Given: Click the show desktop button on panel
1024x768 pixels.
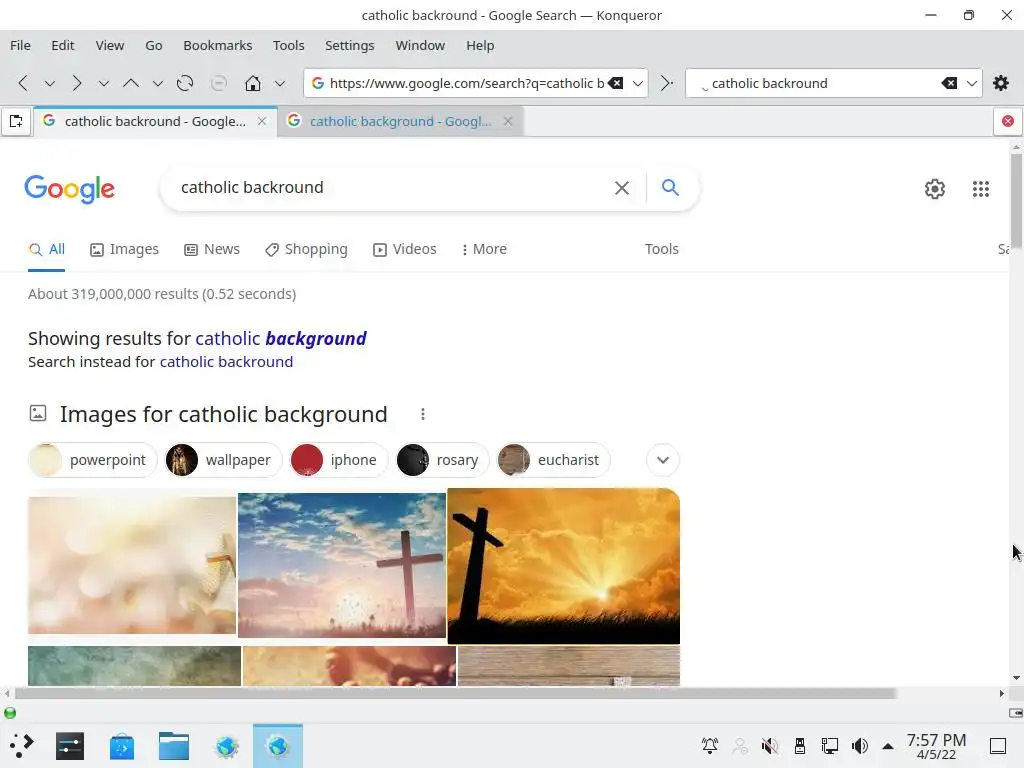Looking at the screenshot, I should (997, 745).
